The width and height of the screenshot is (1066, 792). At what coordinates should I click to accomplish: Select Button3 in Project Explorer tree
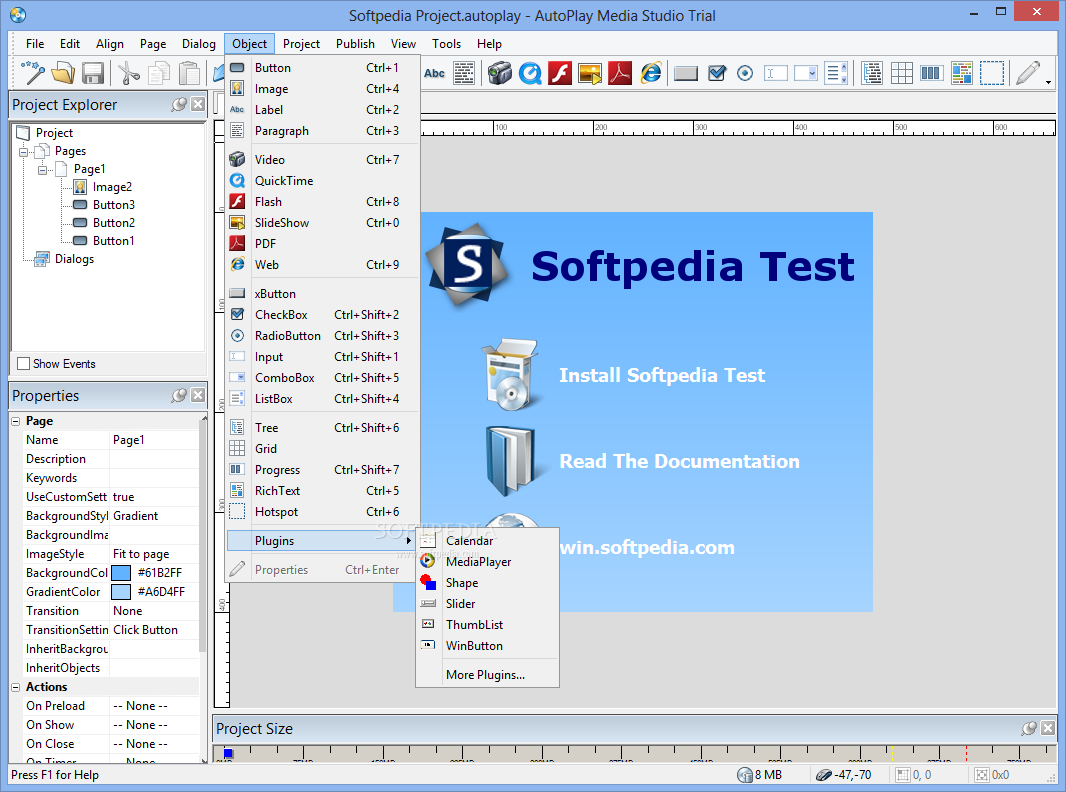tap(114, 205)
